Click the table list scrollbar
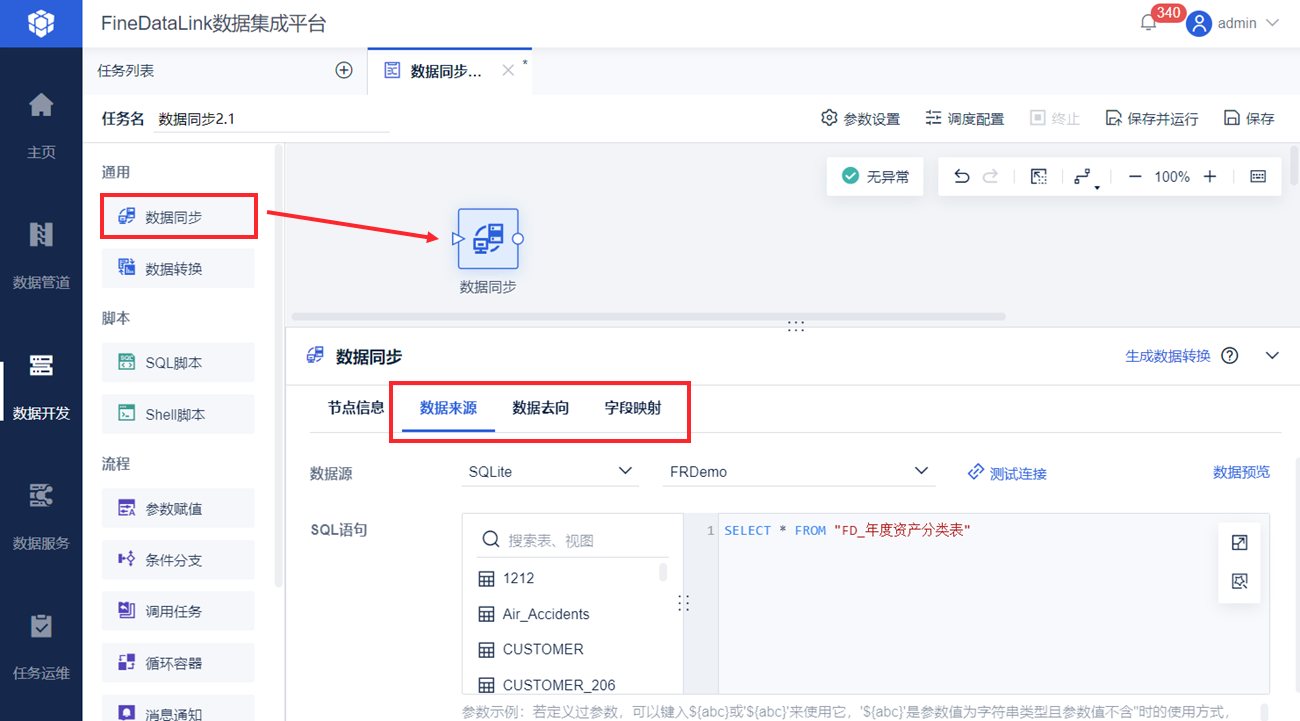Screen dimensions: 1300x721 [663, 572]
